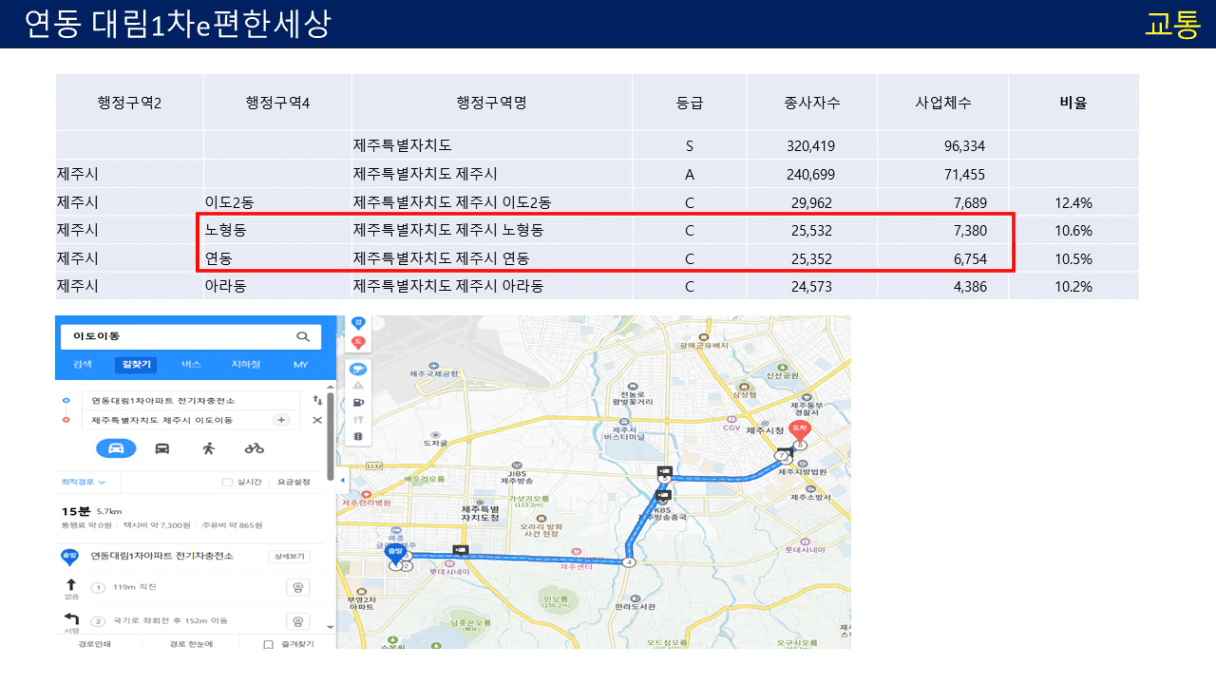Image resolution: width=1216 pixels, height=684 pixels.
Task: Open the 최적경로 route option dropdown
Action: coord(83,482)
